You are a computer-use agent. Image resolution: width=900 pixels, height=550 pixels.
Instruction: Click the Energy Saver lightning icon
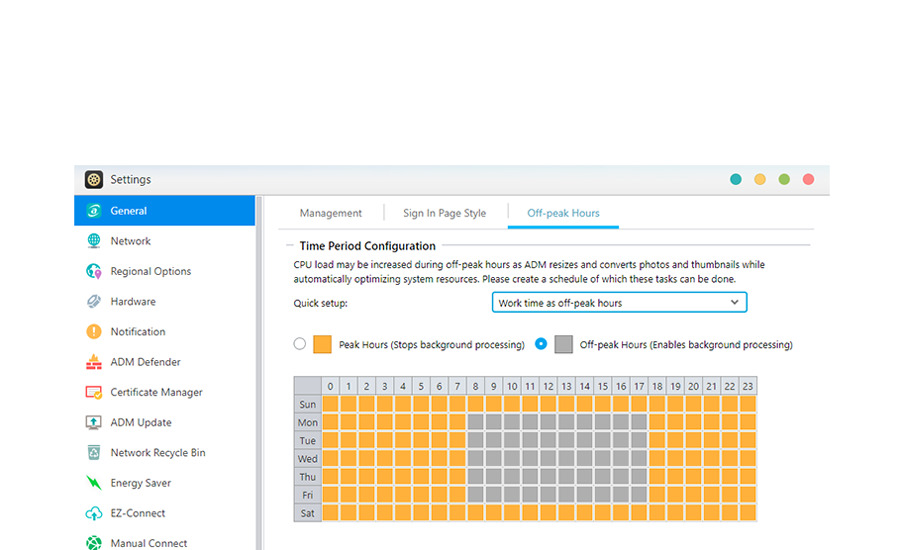pyautogui.click(x=94, y=483)
